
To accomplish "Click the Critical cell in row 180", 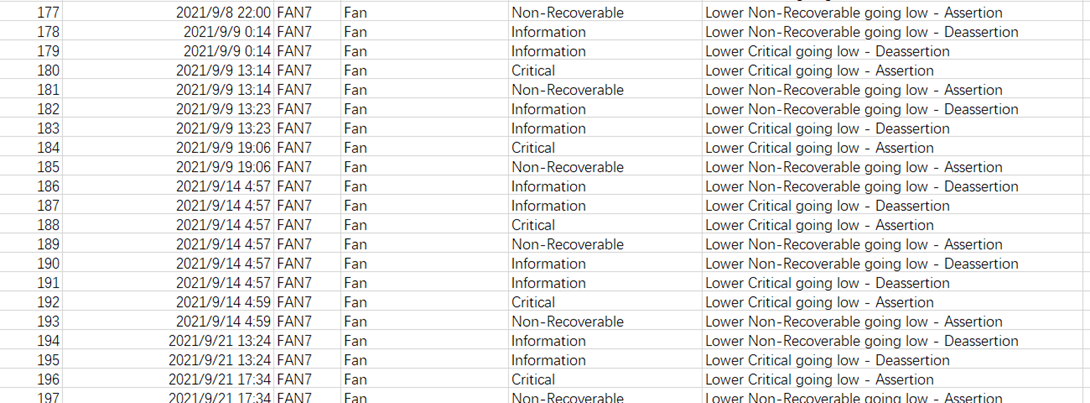I will coord(533,71).
